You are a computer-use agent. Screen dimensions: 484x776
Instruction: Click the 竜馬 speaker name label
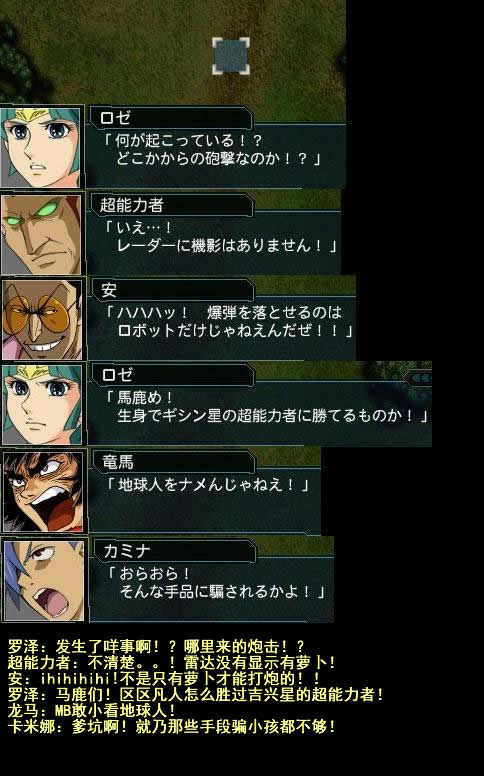point(118,462)
